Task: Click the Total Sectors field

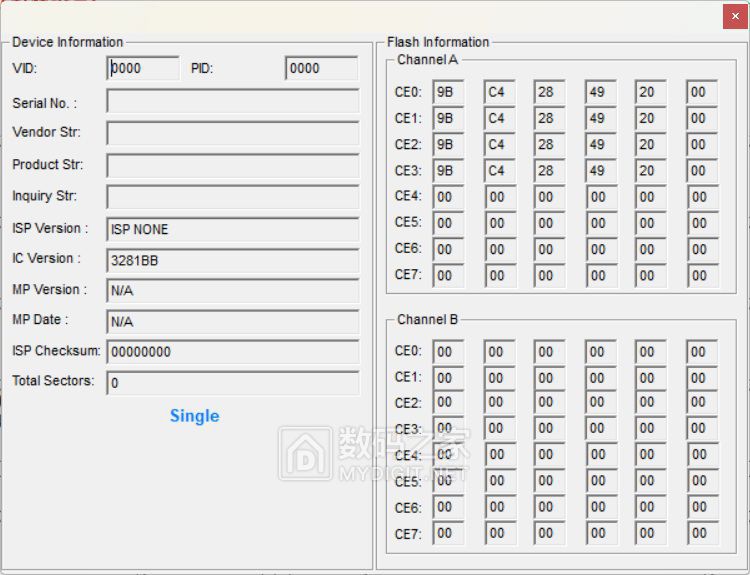Action: [x=232, y=383]
